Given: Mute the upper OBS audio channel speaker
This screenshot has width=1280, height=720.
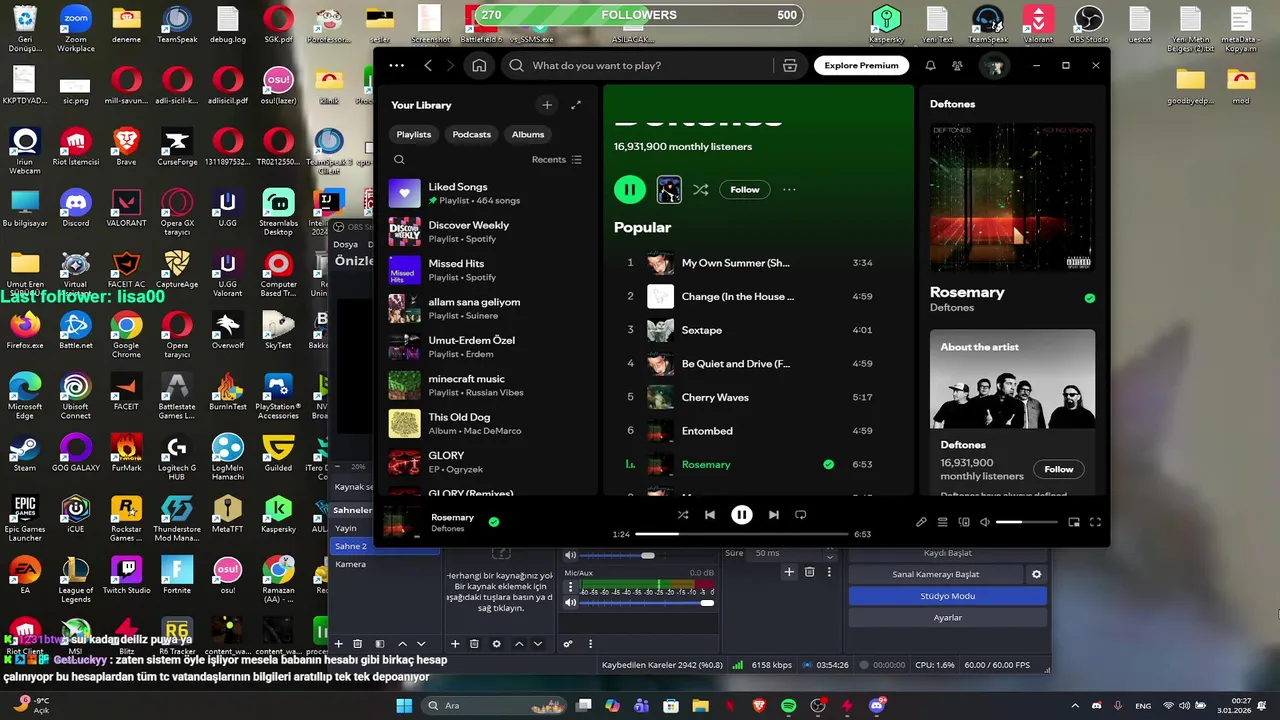Looking at the screenshot, I should click(570, 555).
